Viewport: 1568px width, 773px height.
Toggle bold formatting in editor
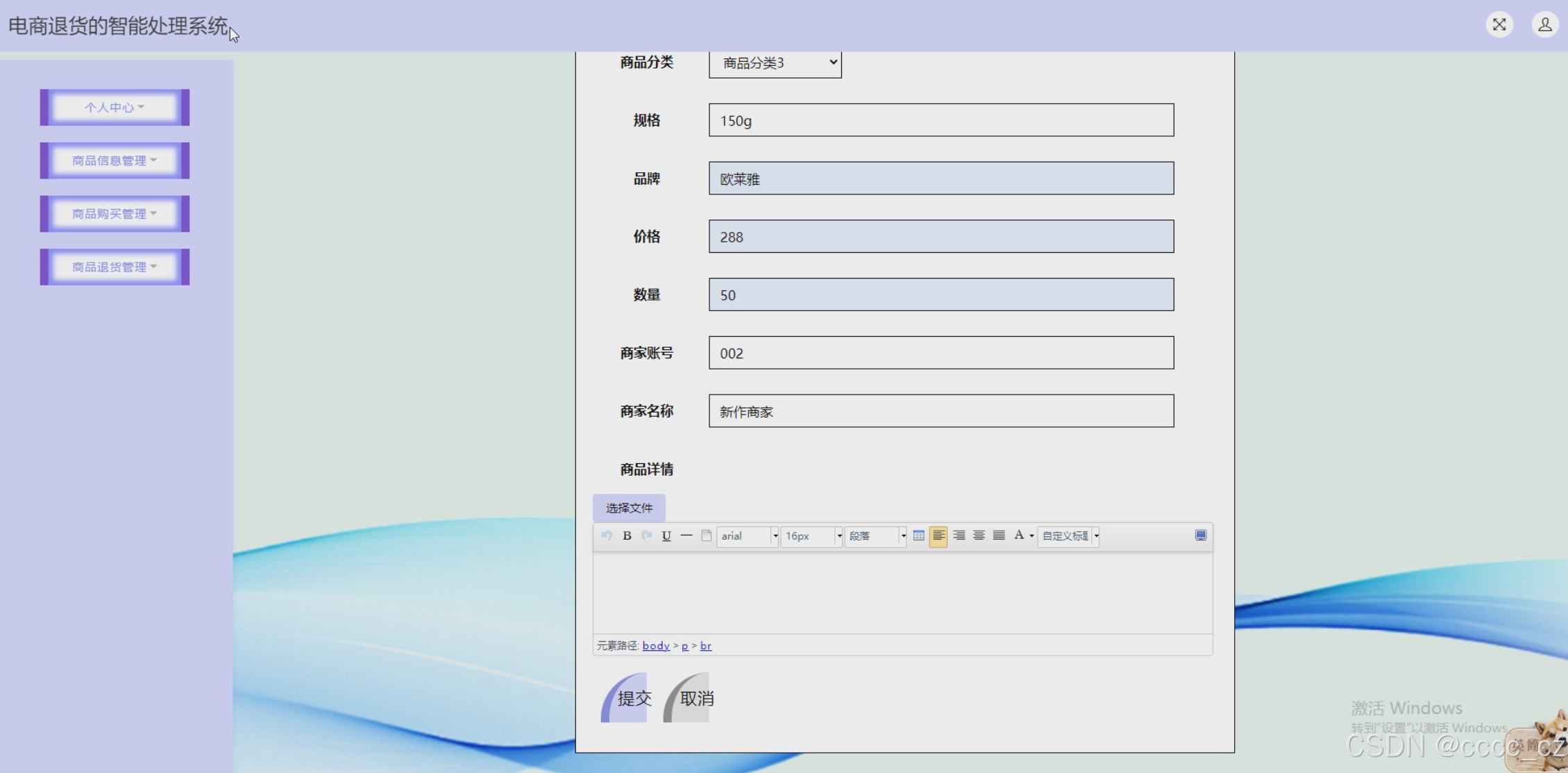[627, 535]
